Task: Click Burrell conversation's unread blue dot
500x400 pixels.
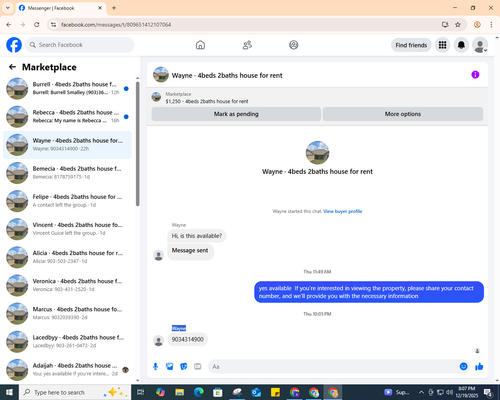Action: coord(126,89)
